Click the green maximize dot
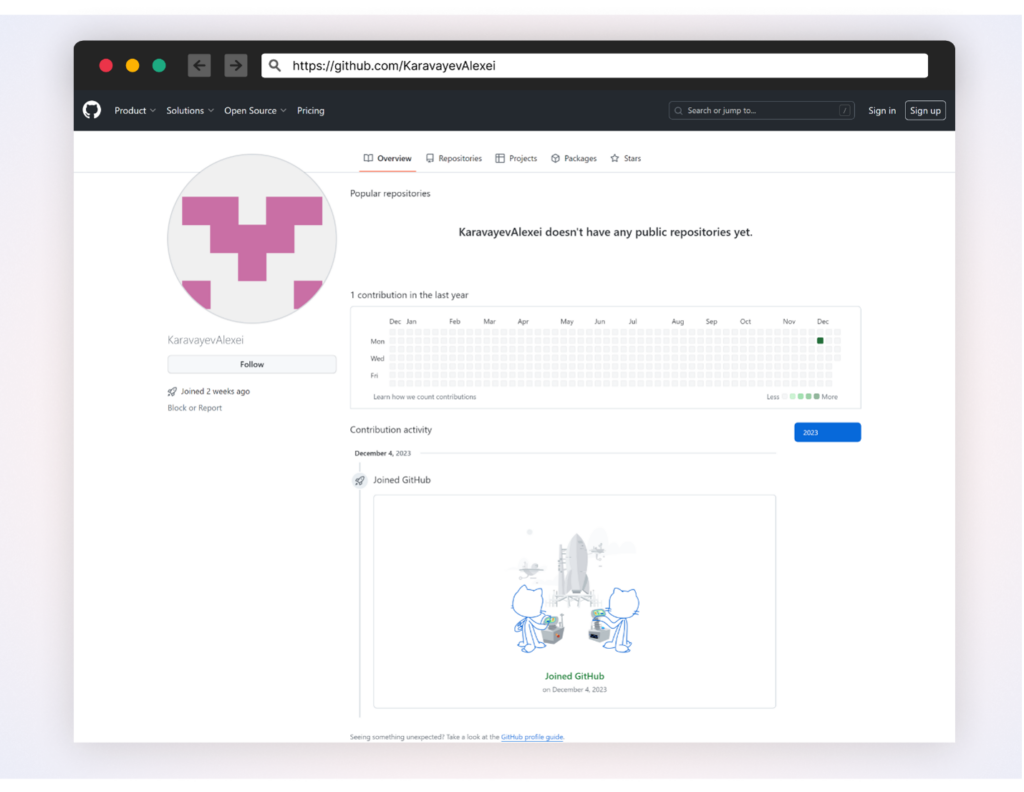This screenshot has width=1024, height=792. point(159,65)
